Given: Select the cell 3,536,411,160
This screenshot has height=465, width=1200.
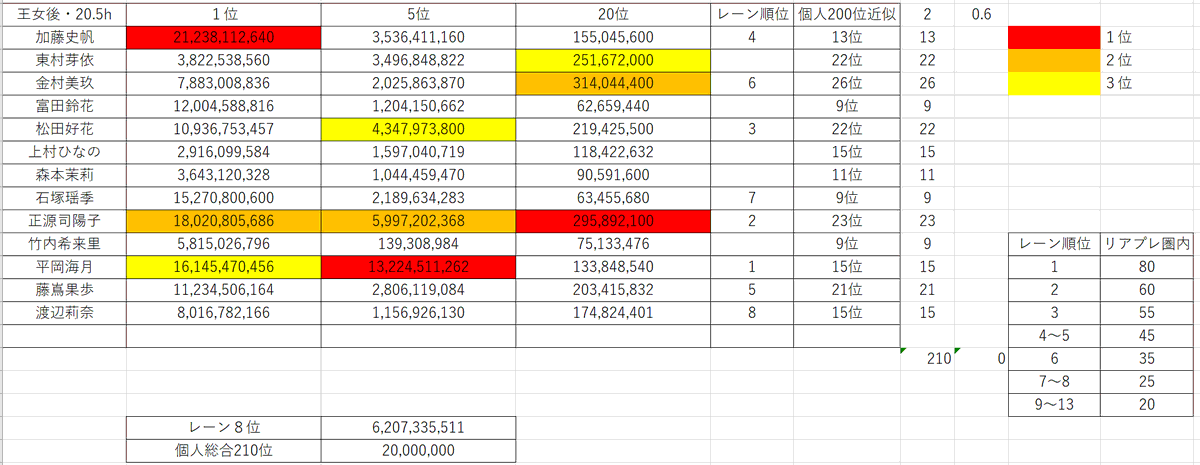Looking at the screenshot, I should click(418, 37).
